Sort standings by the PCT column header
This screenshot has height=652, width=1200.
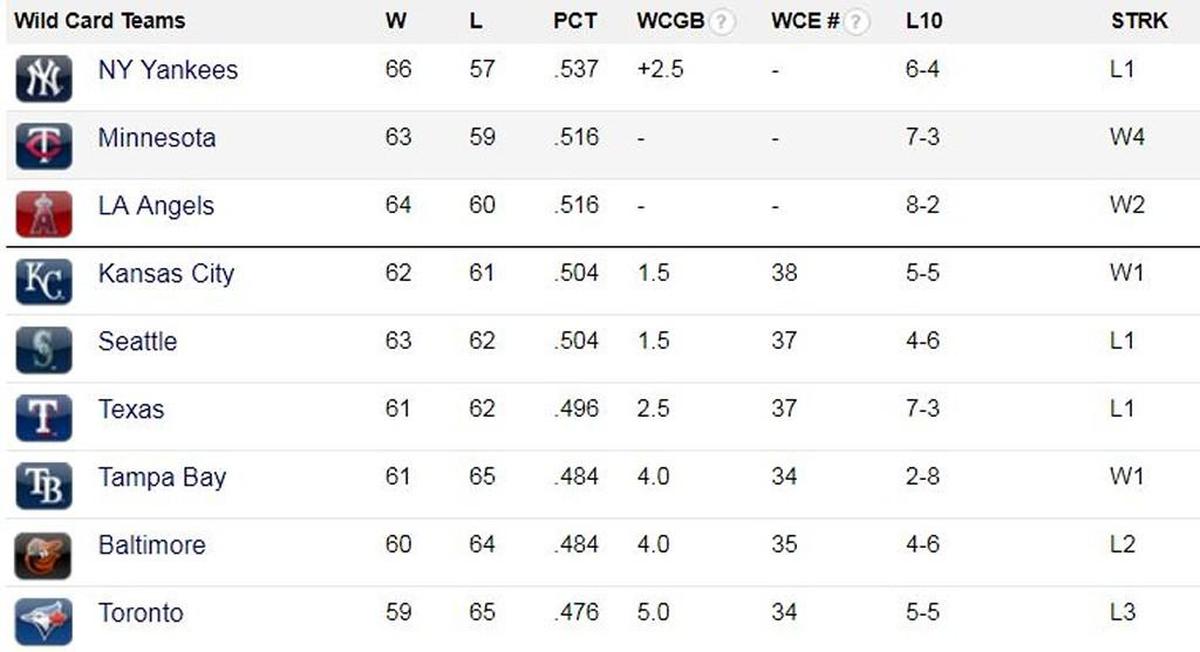575,21
